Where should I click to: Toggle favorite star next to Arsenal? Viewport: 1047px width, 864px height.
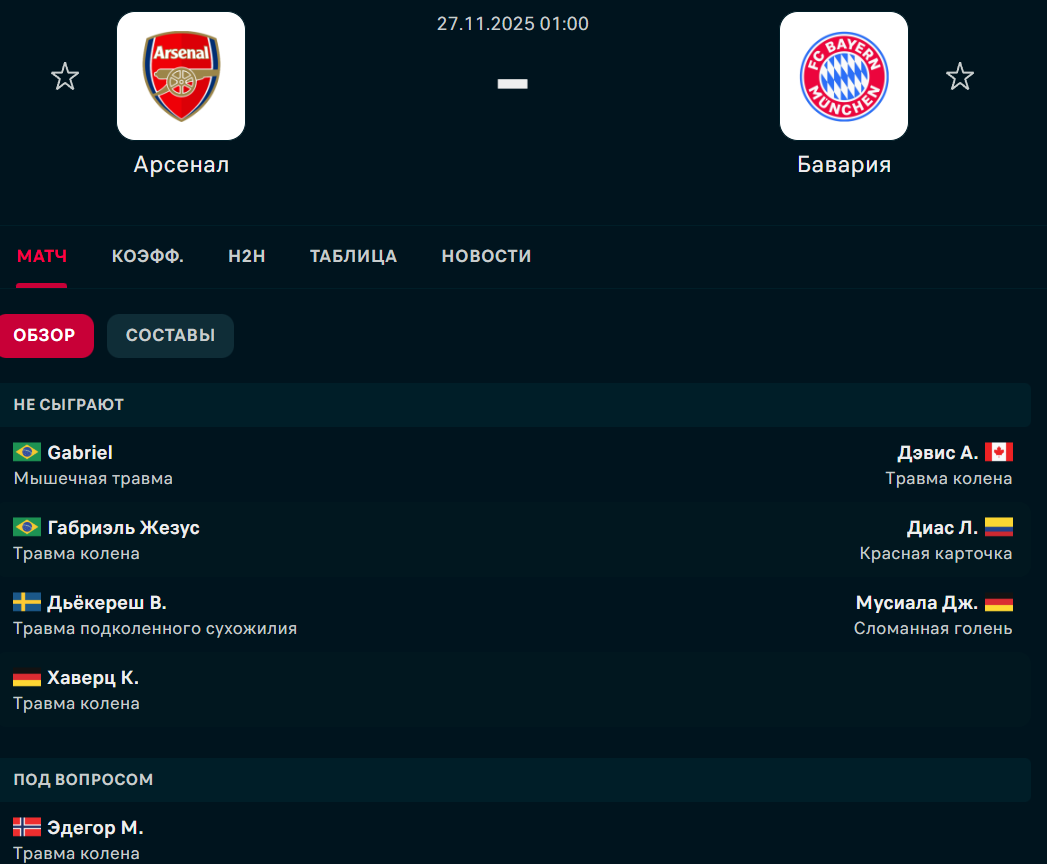click(65, 76)
